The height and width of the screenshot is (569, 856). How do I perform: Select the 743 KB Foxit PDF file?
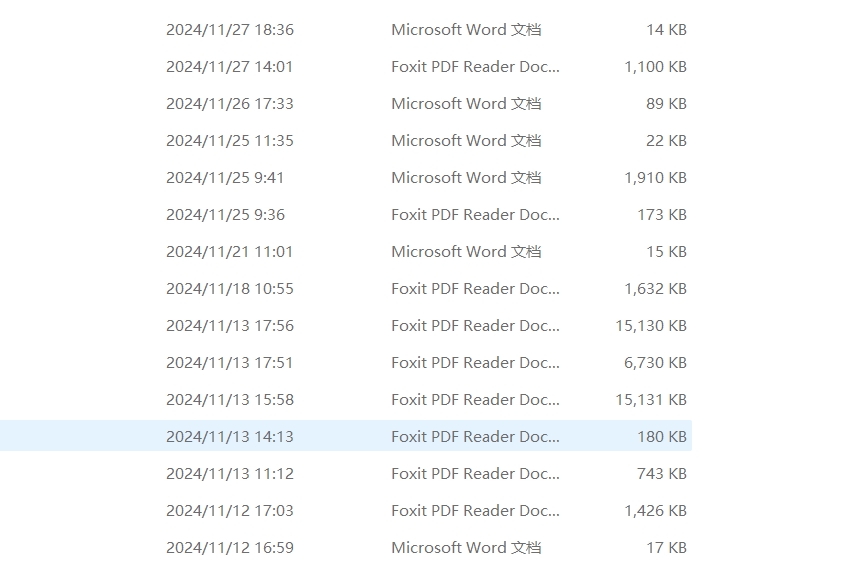[x=475, y=474]
